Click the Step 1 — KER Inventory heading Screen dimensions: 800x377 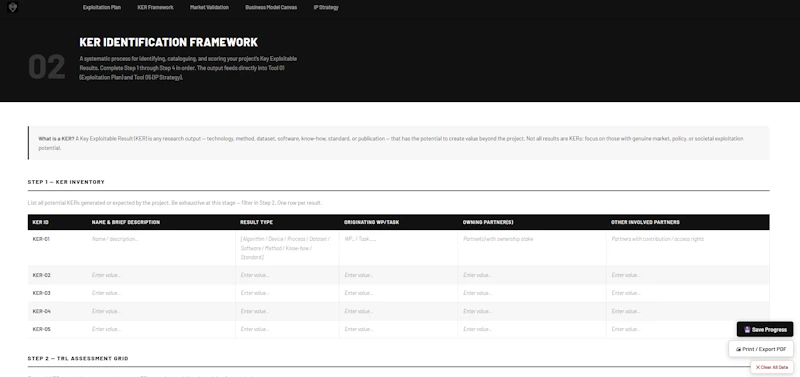click(66, 182)
